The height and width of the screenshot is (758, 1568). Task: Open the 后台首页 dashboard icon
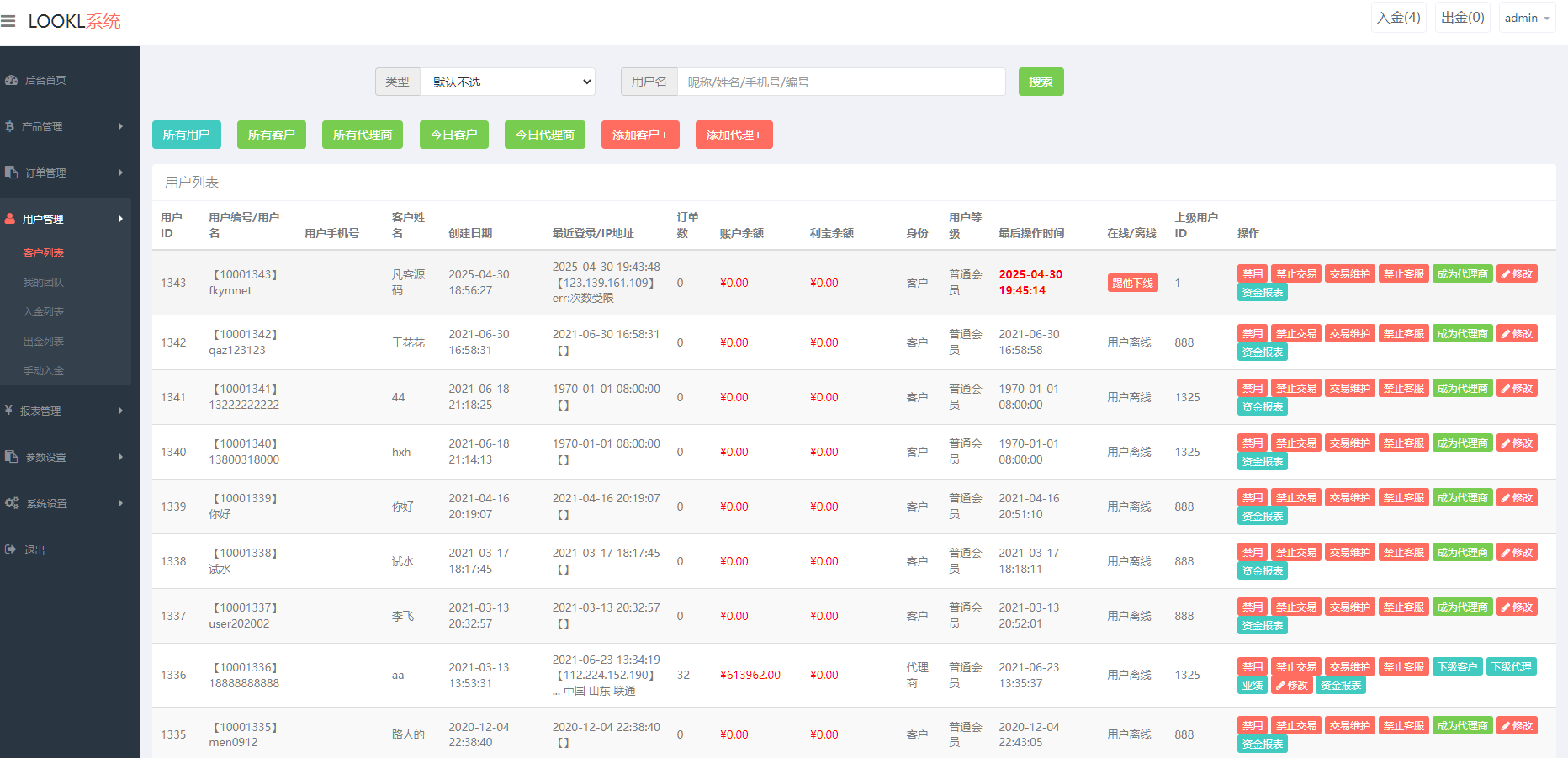pyautogui.click(x=11, y=81)
